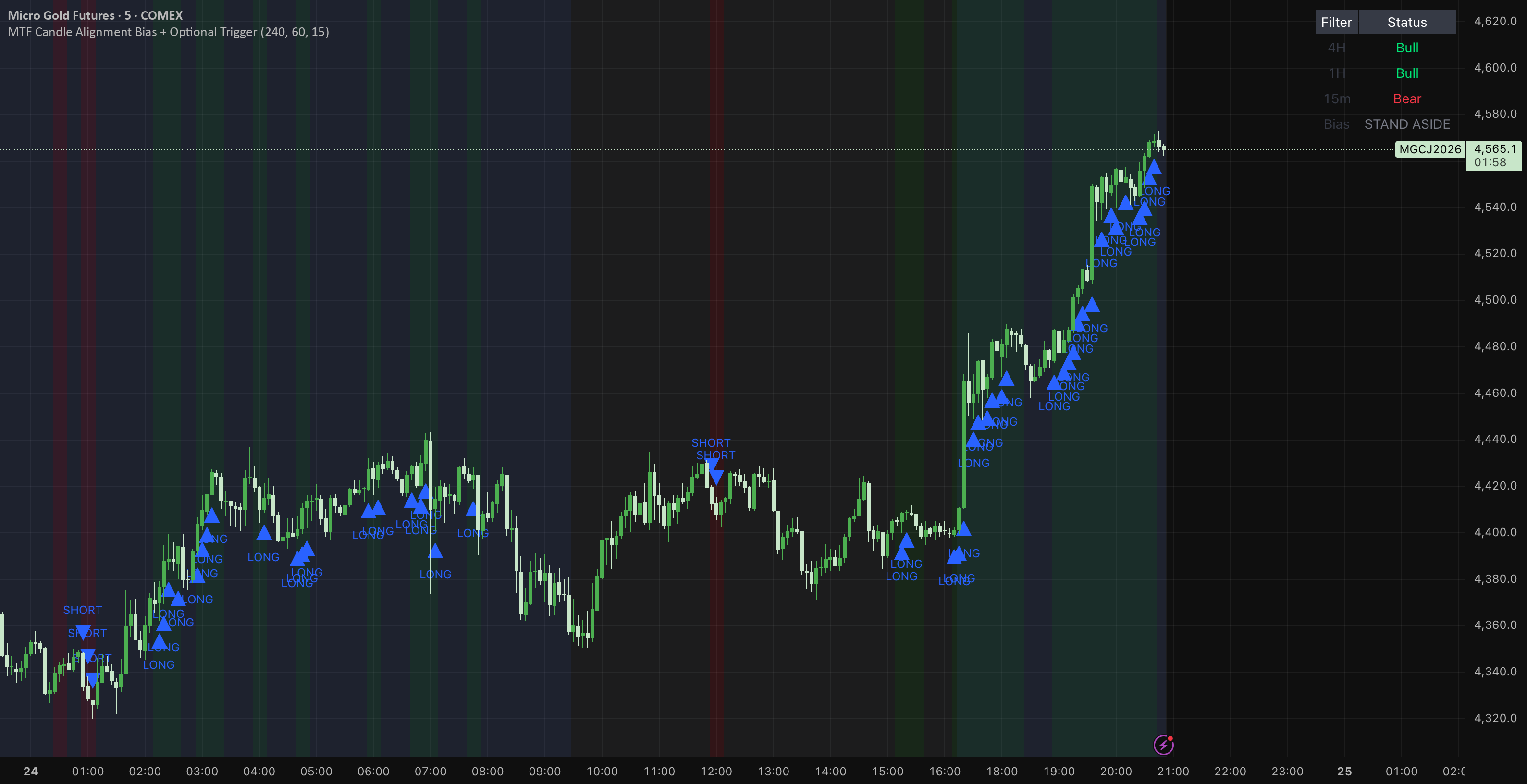Click the 4,580.0 price axis label
Screen dimensions: 1527x784
pyautogui.click(x=1495, y=114)
